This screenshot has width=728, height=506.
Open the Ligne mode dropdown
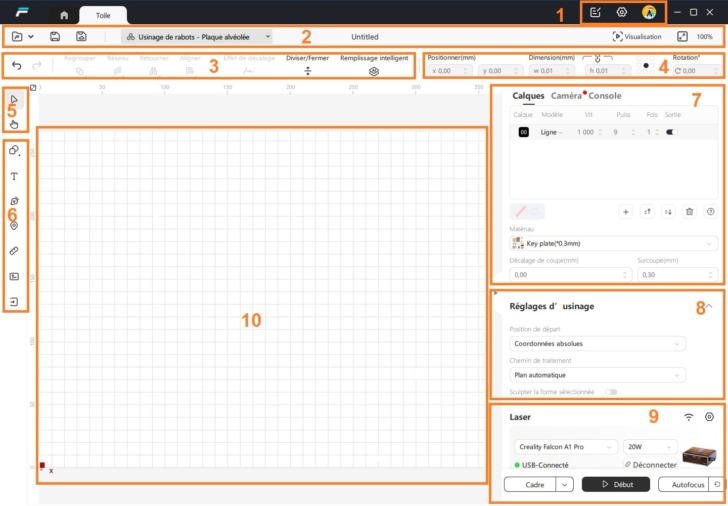552,132
